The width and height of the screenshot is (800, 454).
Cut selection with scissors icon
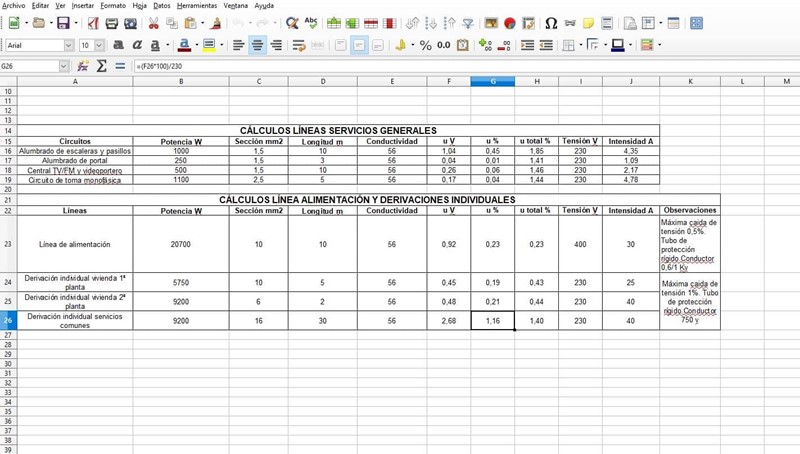(x=154, y=23)
